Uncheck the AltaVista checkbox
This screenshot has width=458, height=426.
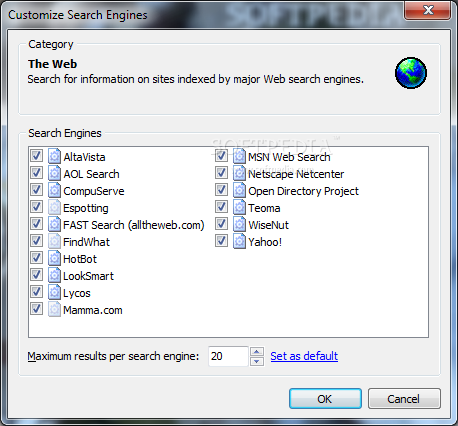point(36,156)
